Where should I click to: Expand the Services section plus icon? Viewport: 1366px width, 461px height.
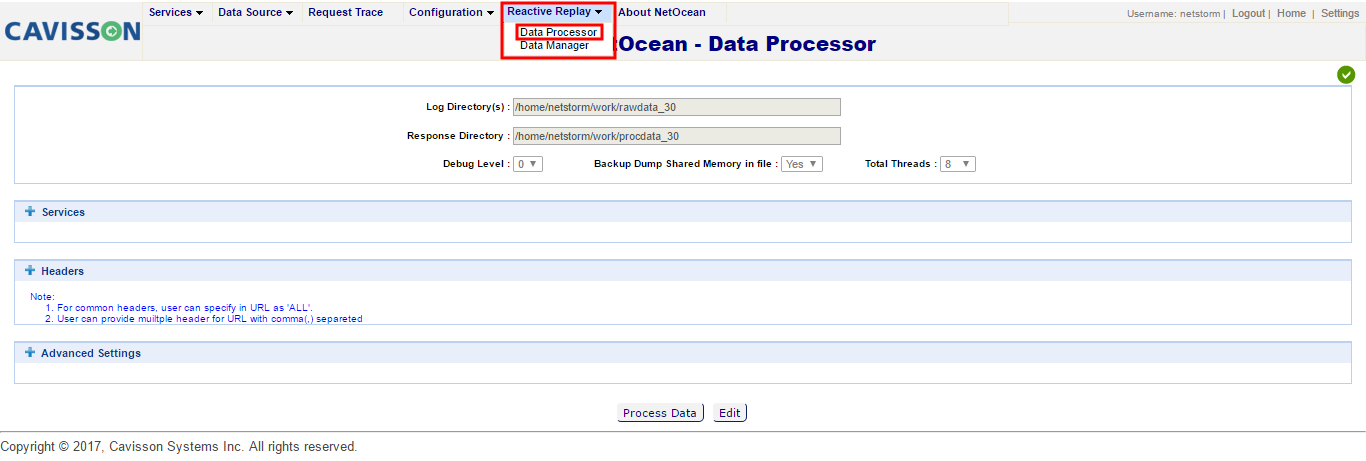coord(30,212)
